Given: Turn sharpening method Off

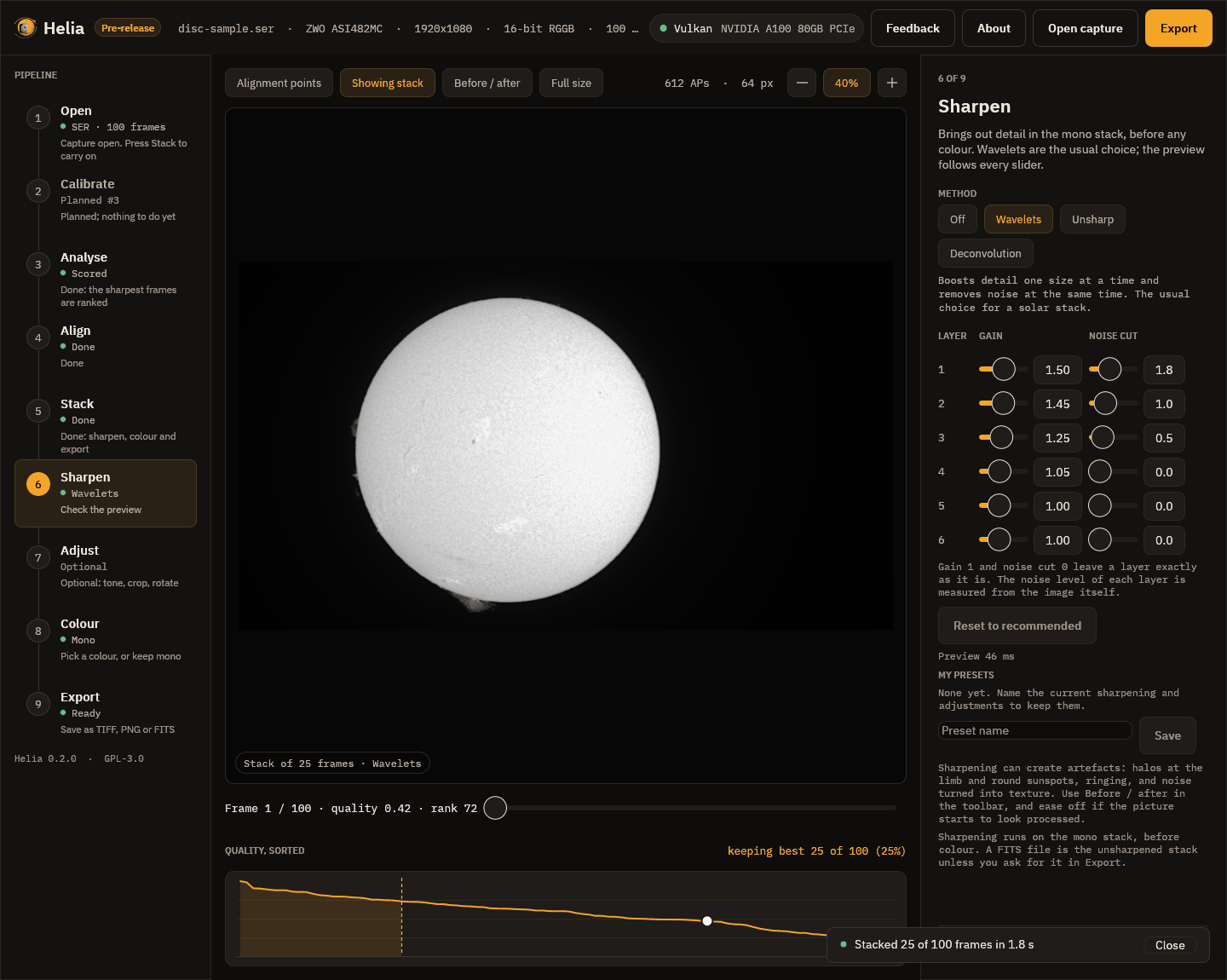Looking at the screenshot, I should (x=958, y=219).
